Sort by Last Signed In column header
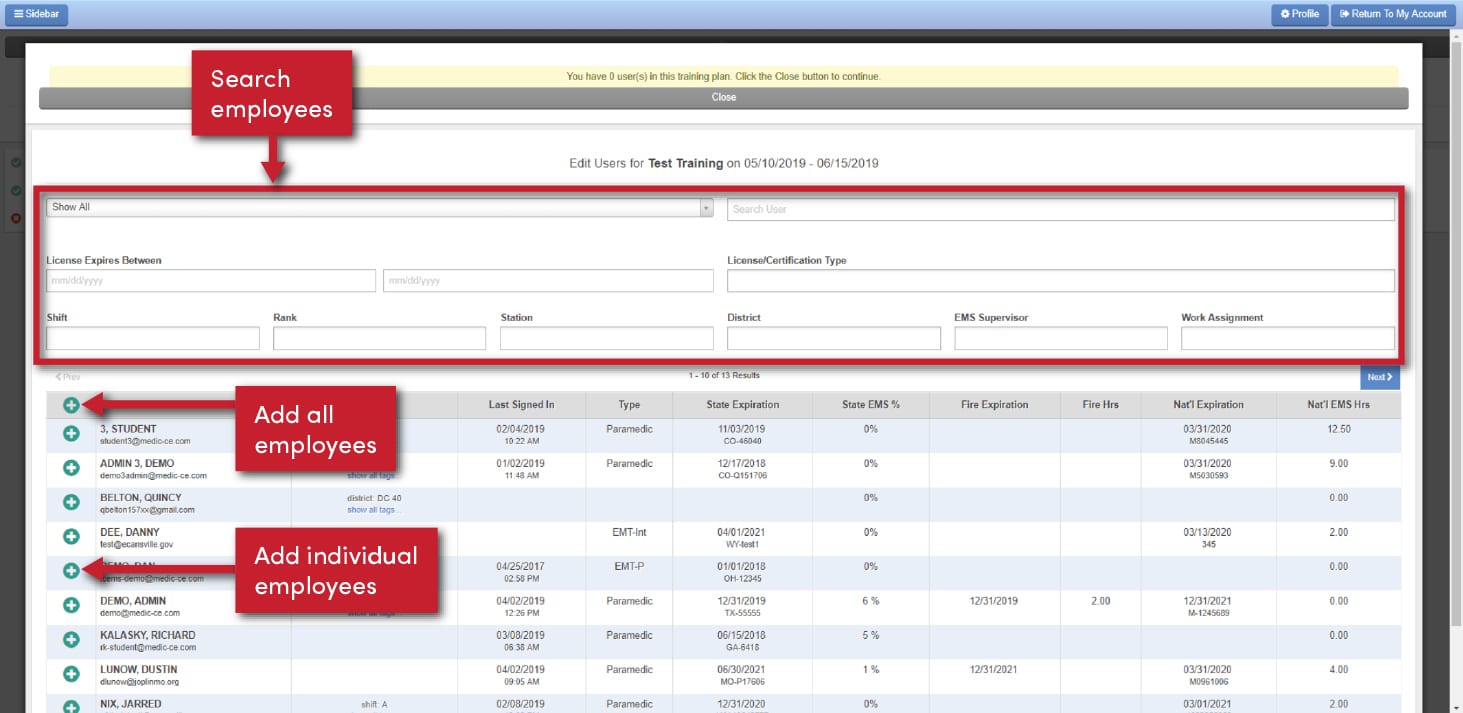The image size is (1463, 713). pyautogui.click(x=521, y=405)
